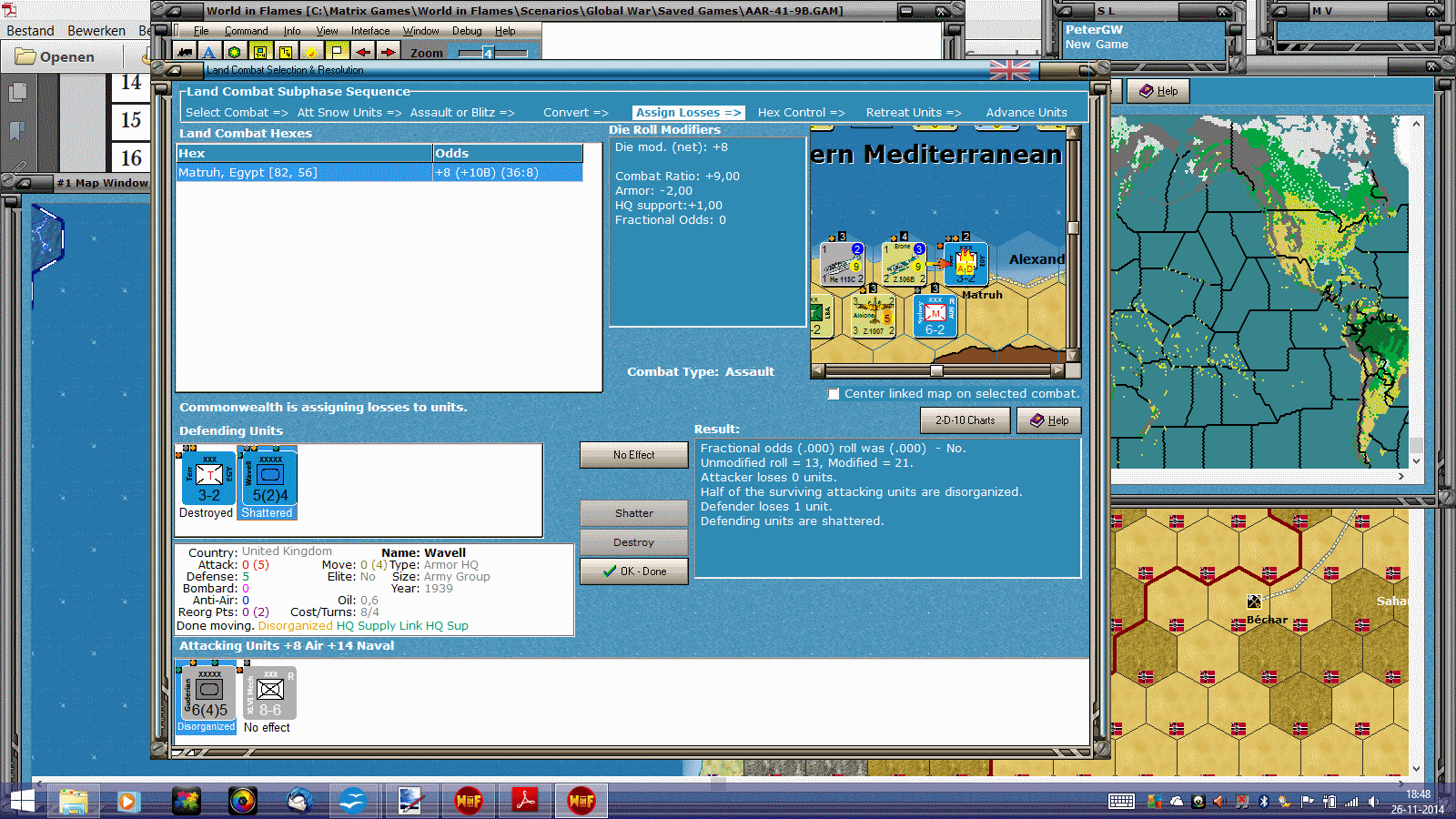Image resolution: width=1456 pixels, height=819 pixels.
Task: Open the Info menu
Action: pos(292,31)
